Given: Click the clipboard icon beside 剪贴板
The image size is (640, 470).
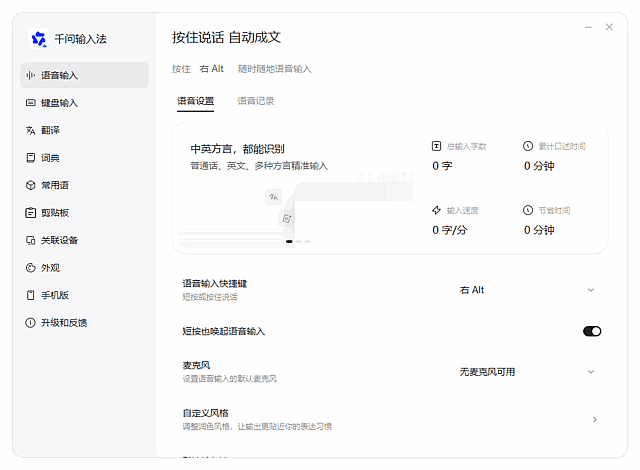Looking at the screenshot, I should [31, 213].
